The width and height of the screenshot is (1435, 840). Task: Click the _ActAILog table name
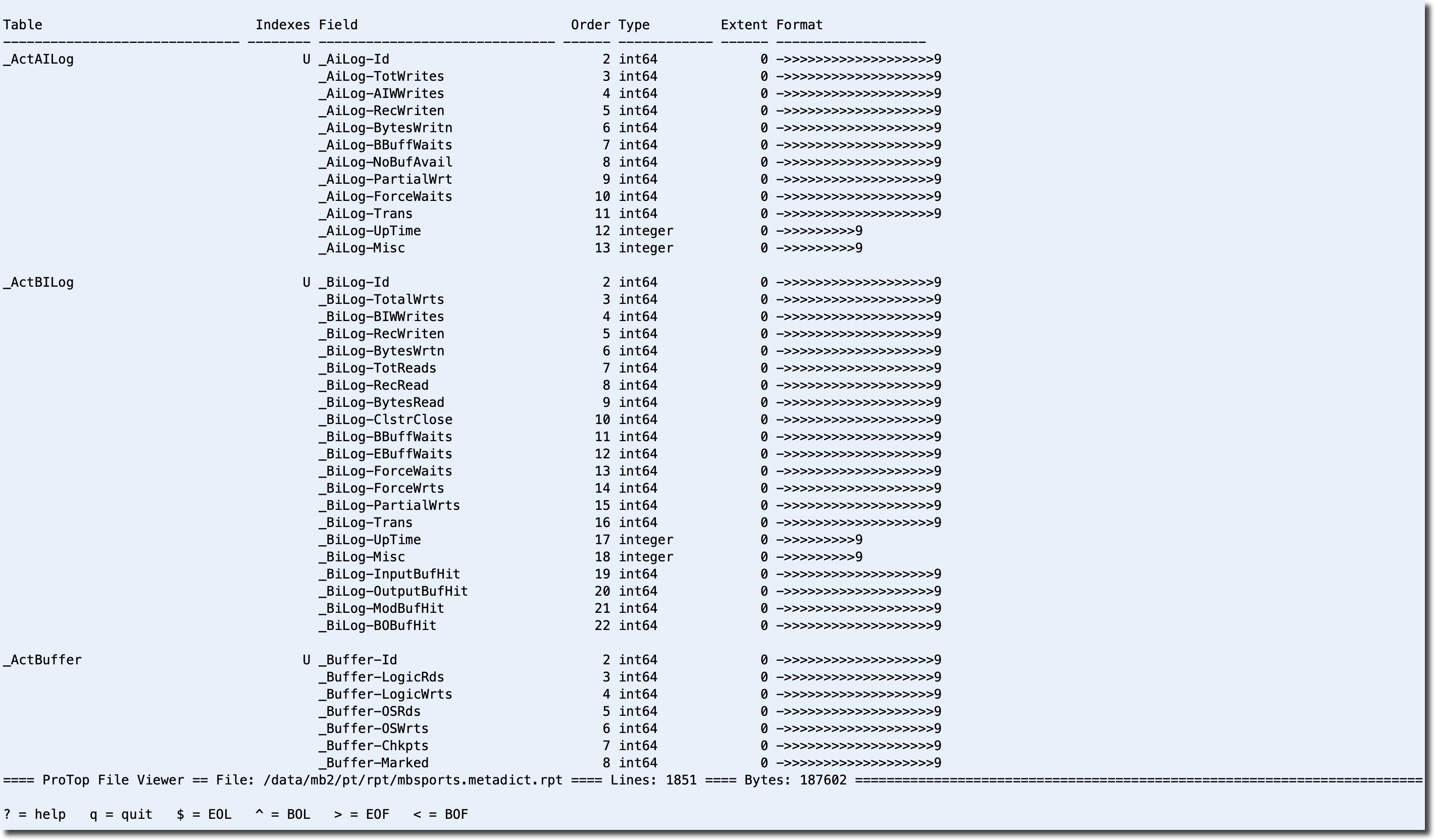coord(38,59)
